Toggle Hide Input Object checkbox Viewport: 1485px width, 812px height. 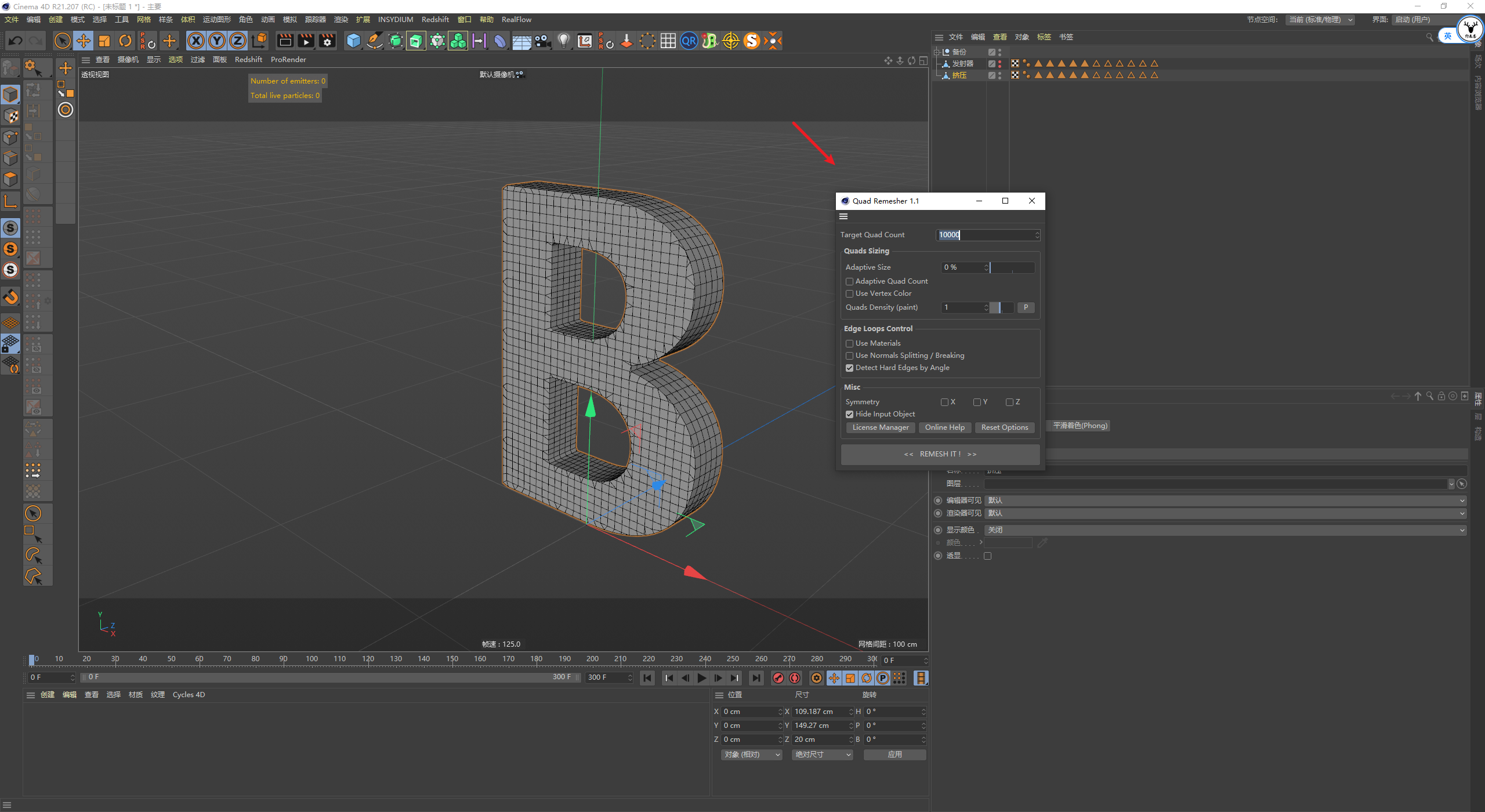849,414
